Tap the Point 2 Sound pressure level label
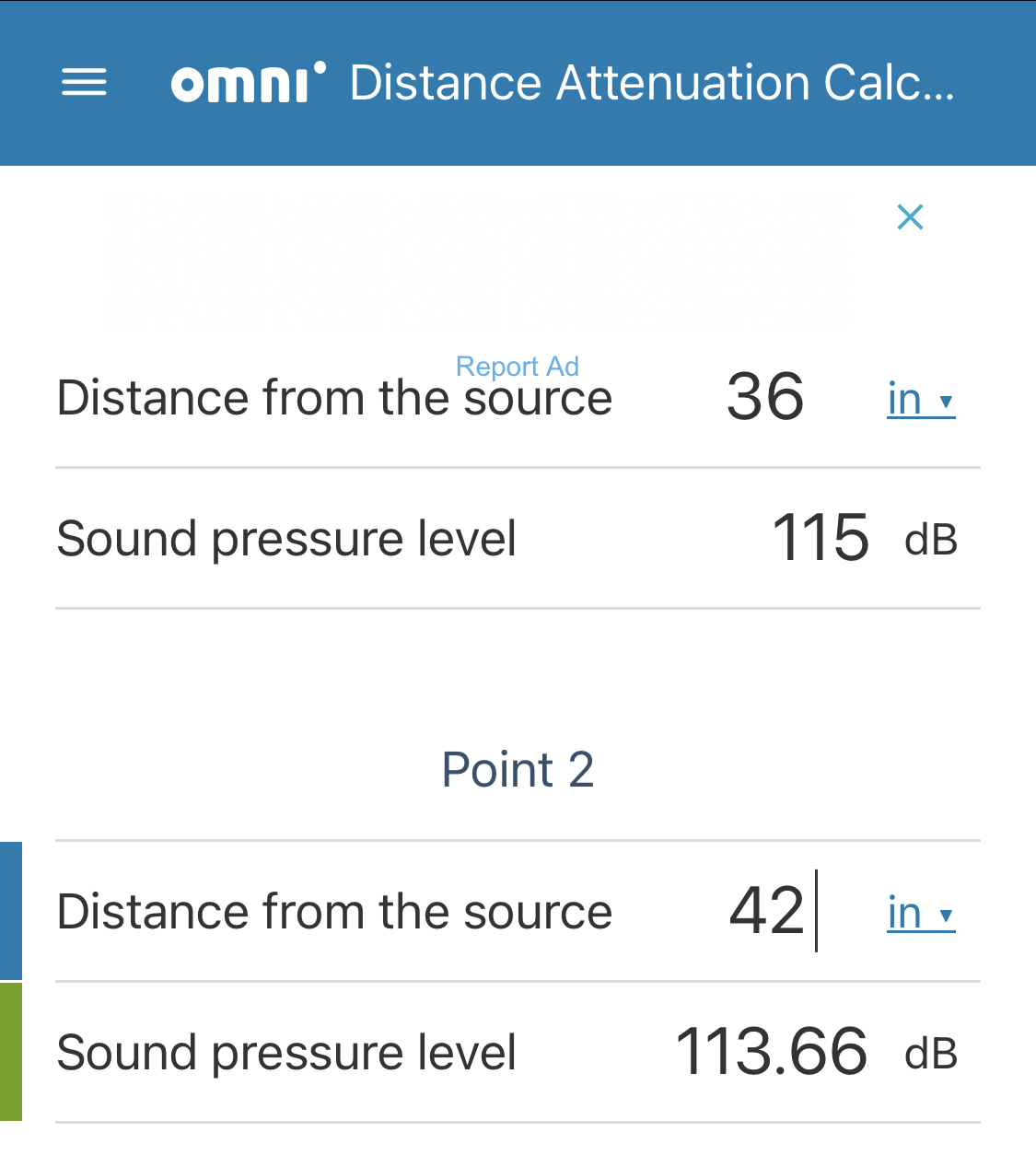 click(x=286, y=1053)
